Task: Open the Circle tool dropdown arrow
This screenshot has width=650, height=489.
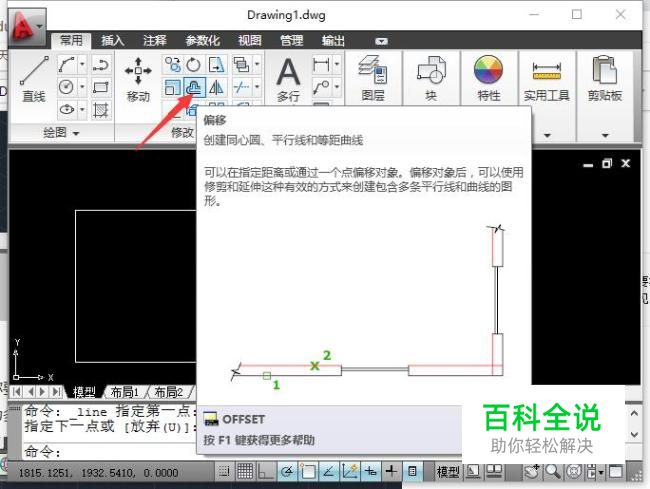Action: [x=82, y=87]
